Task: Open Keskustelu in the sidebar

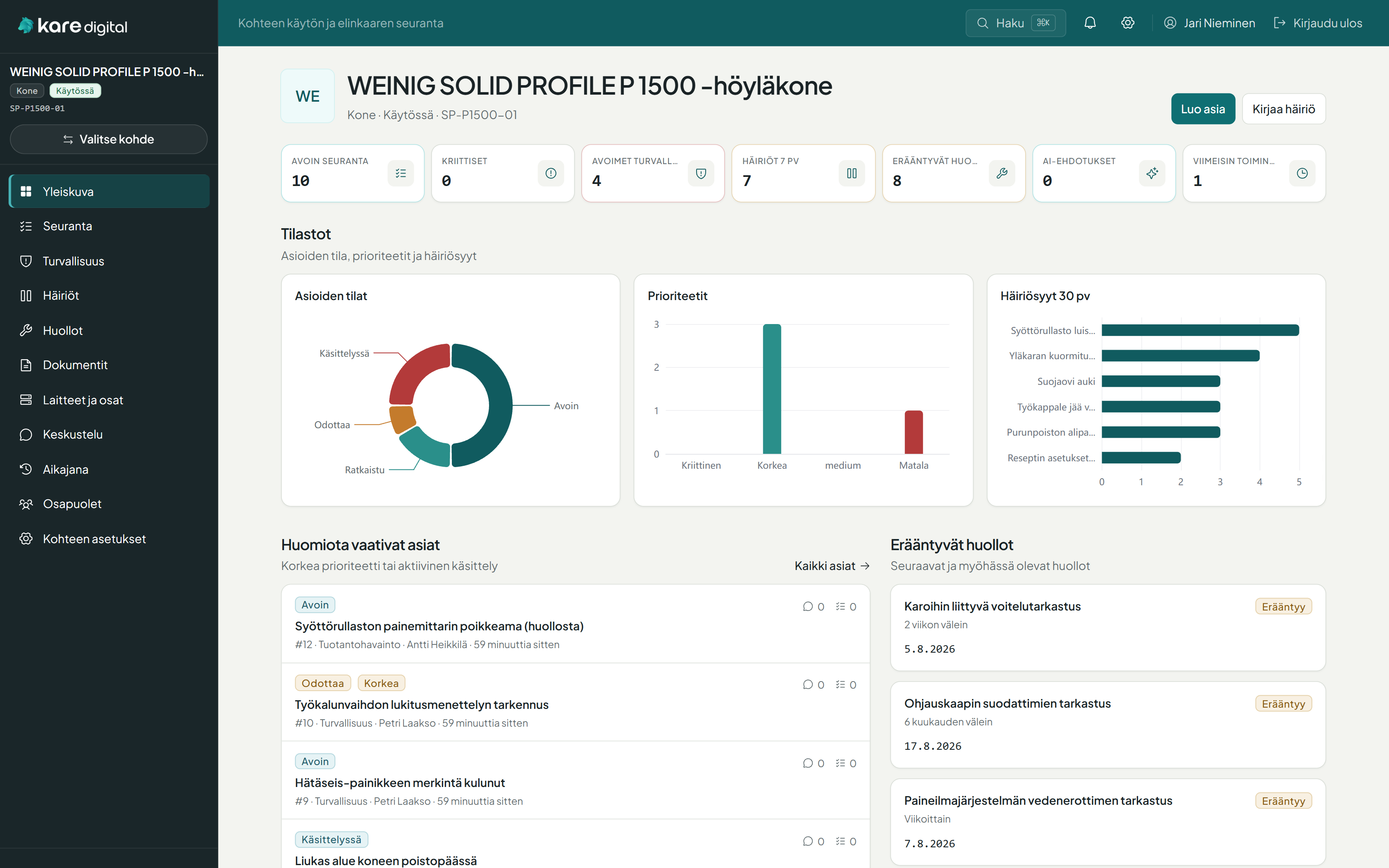Action: click(x=110, y=434)
